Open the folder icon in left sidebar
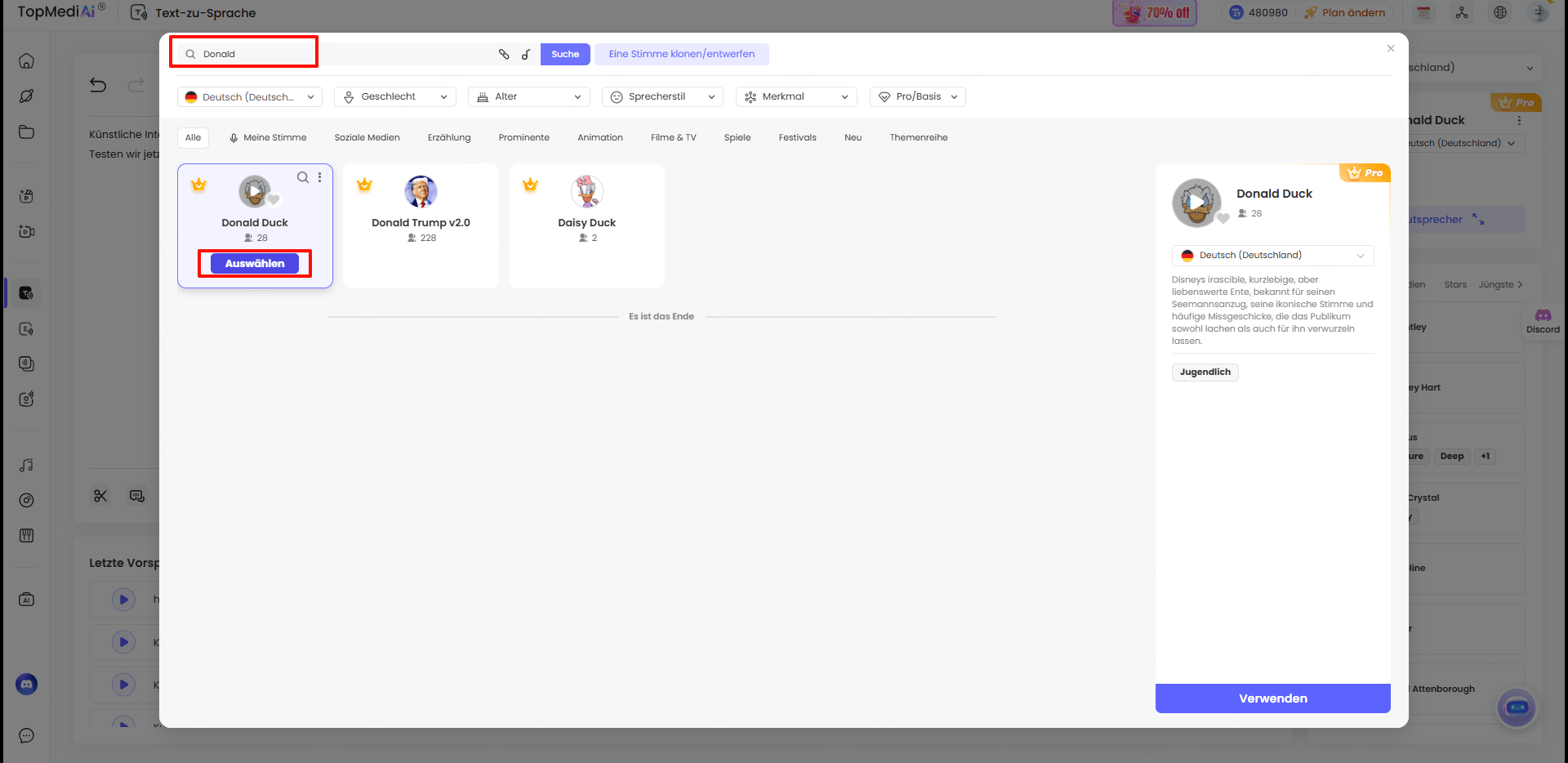The height and width of the screenshot is (763, 1568). click(26, 132)
